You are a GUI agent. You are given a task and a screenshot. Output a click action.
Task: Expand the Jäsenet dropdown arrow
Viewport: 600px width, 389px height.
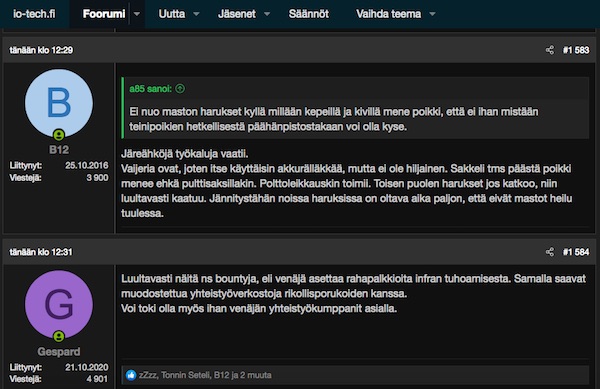click(x=267, y=14)
